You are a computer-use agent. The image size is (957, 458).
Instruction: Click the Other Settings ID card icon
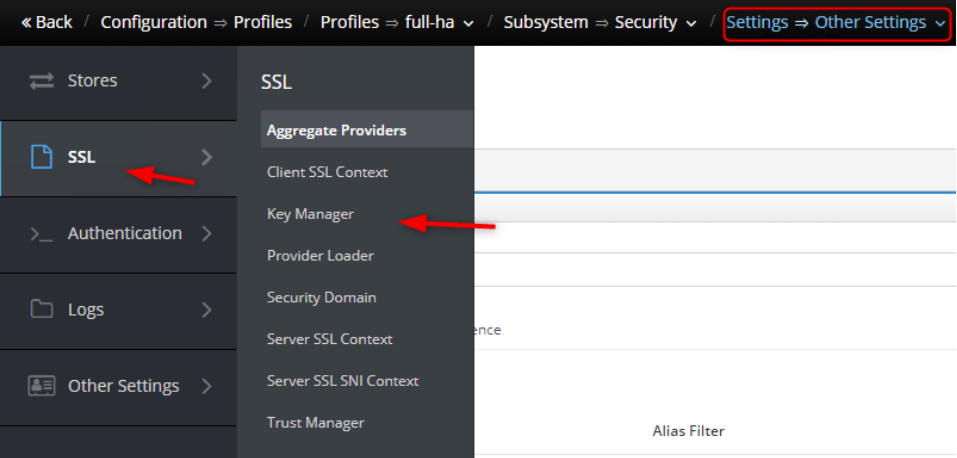click(41, 386)
